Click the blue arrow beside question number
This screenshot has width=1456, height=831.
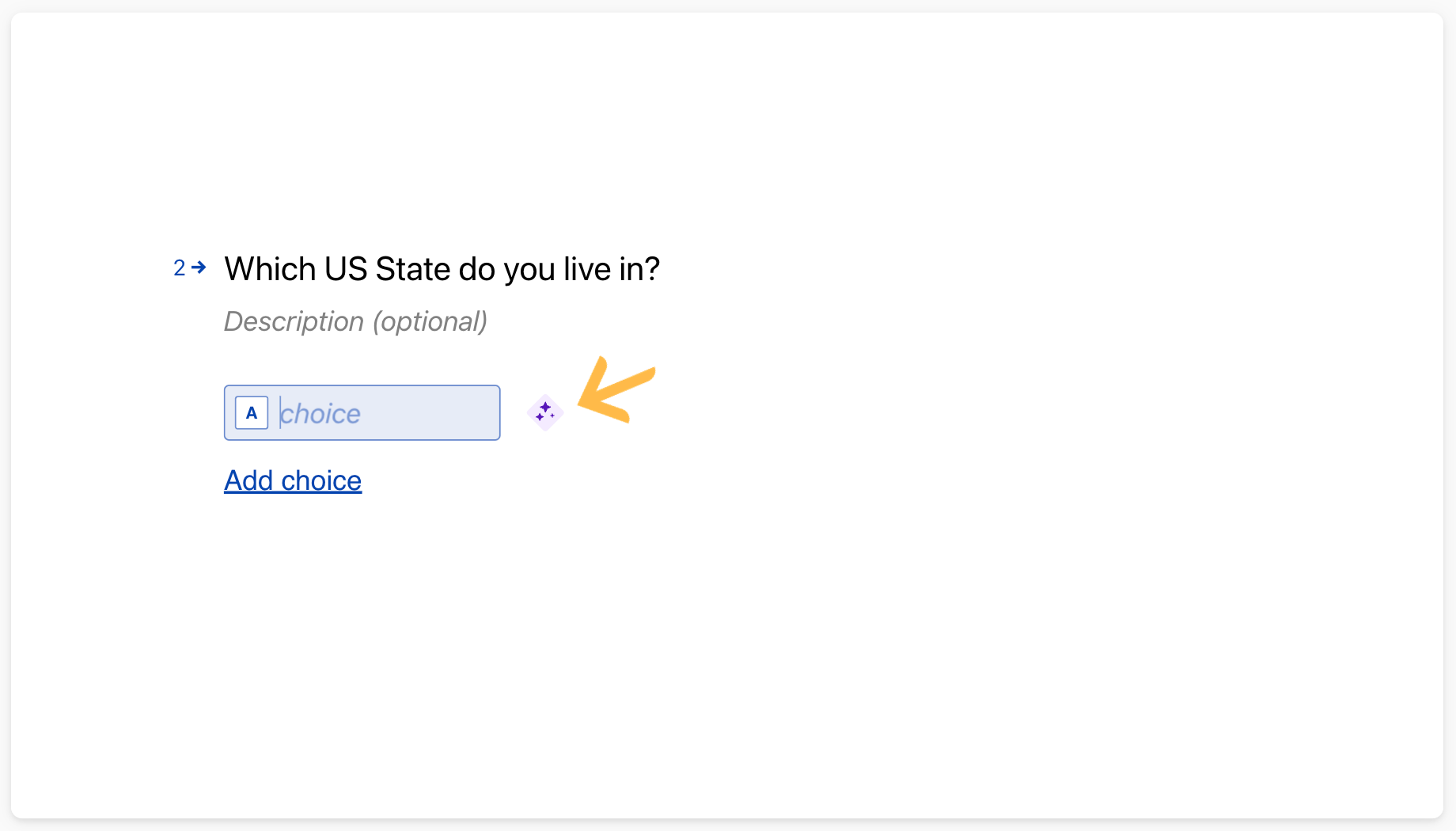pyautogui.click(x=199, y=268)
